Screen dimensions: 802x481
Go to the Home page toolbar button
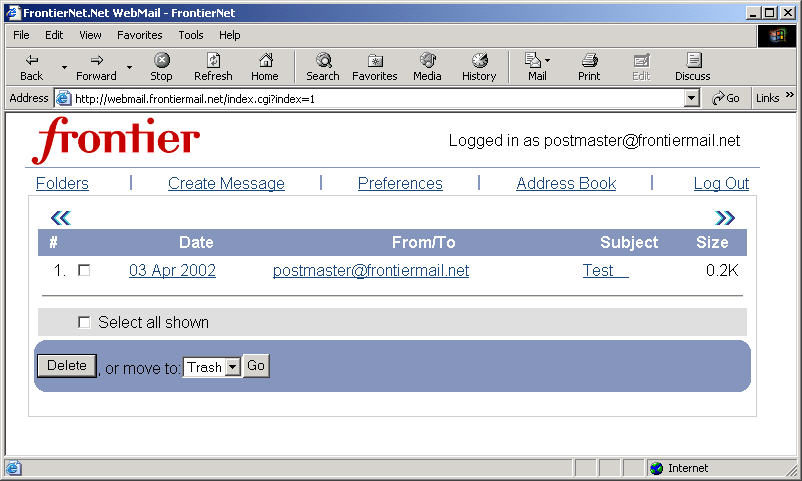tap(265, 67)
